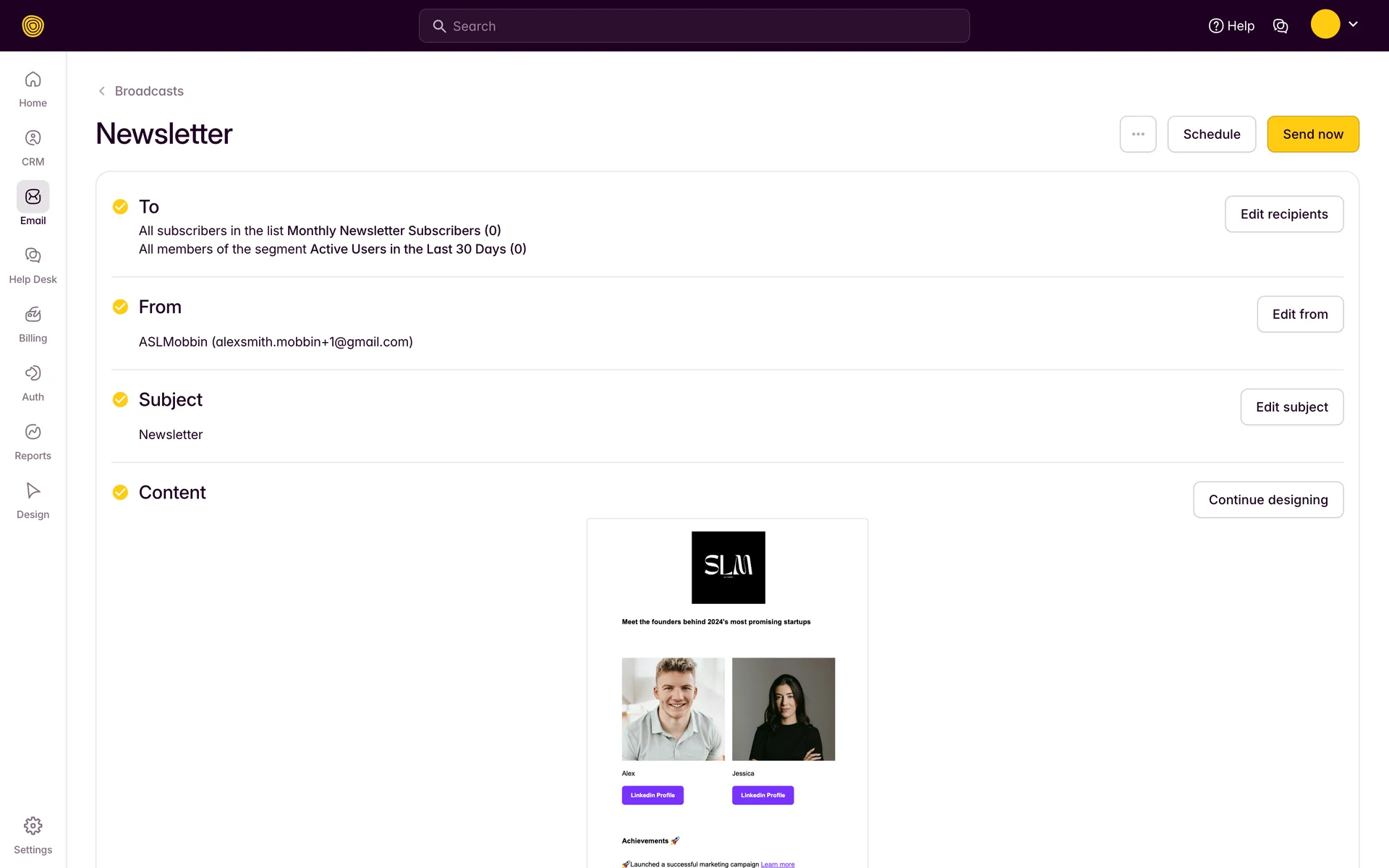This screenshot has height=868, width=1389.
Task: Select the Email tab in sidebar
Action: pyautogui.click(x=33, y=197)
